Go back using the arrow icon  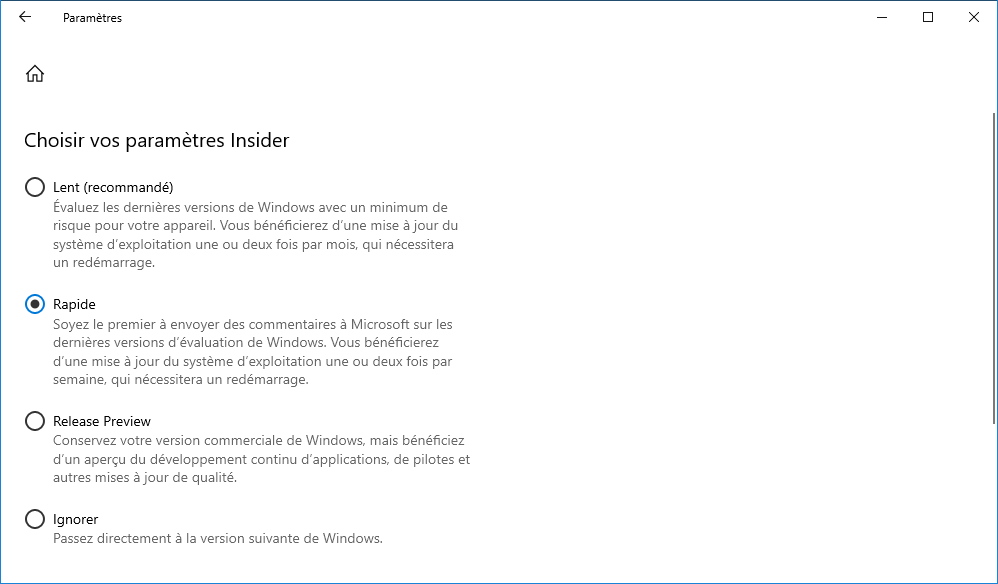[25, 17]
